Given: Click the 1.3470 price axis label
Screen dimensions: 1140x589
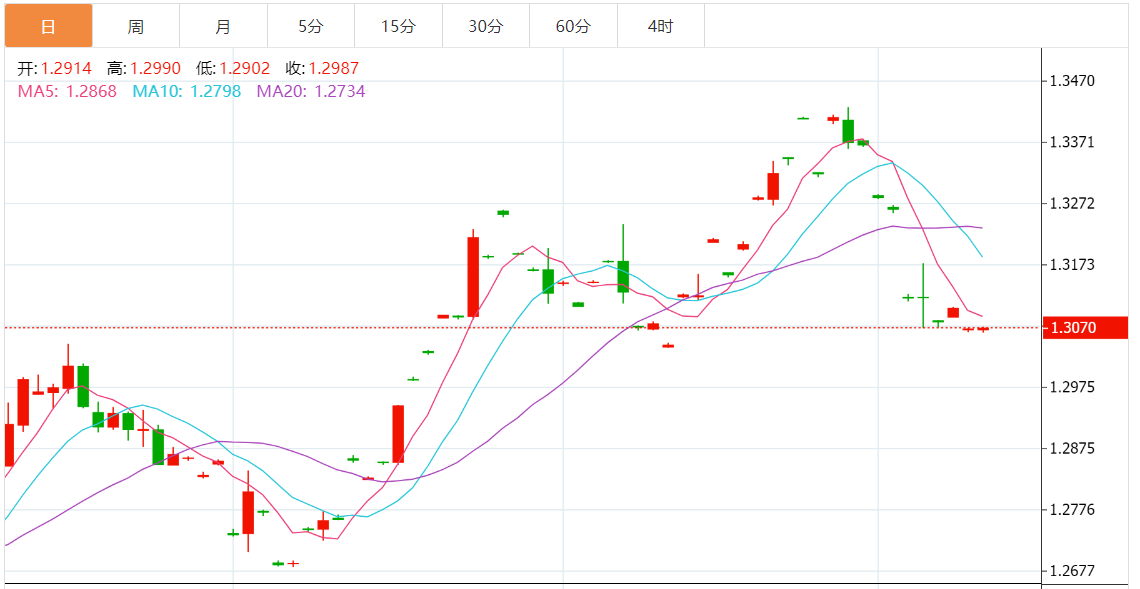Looking at the screenshot, I should [x=1073, y=81].
